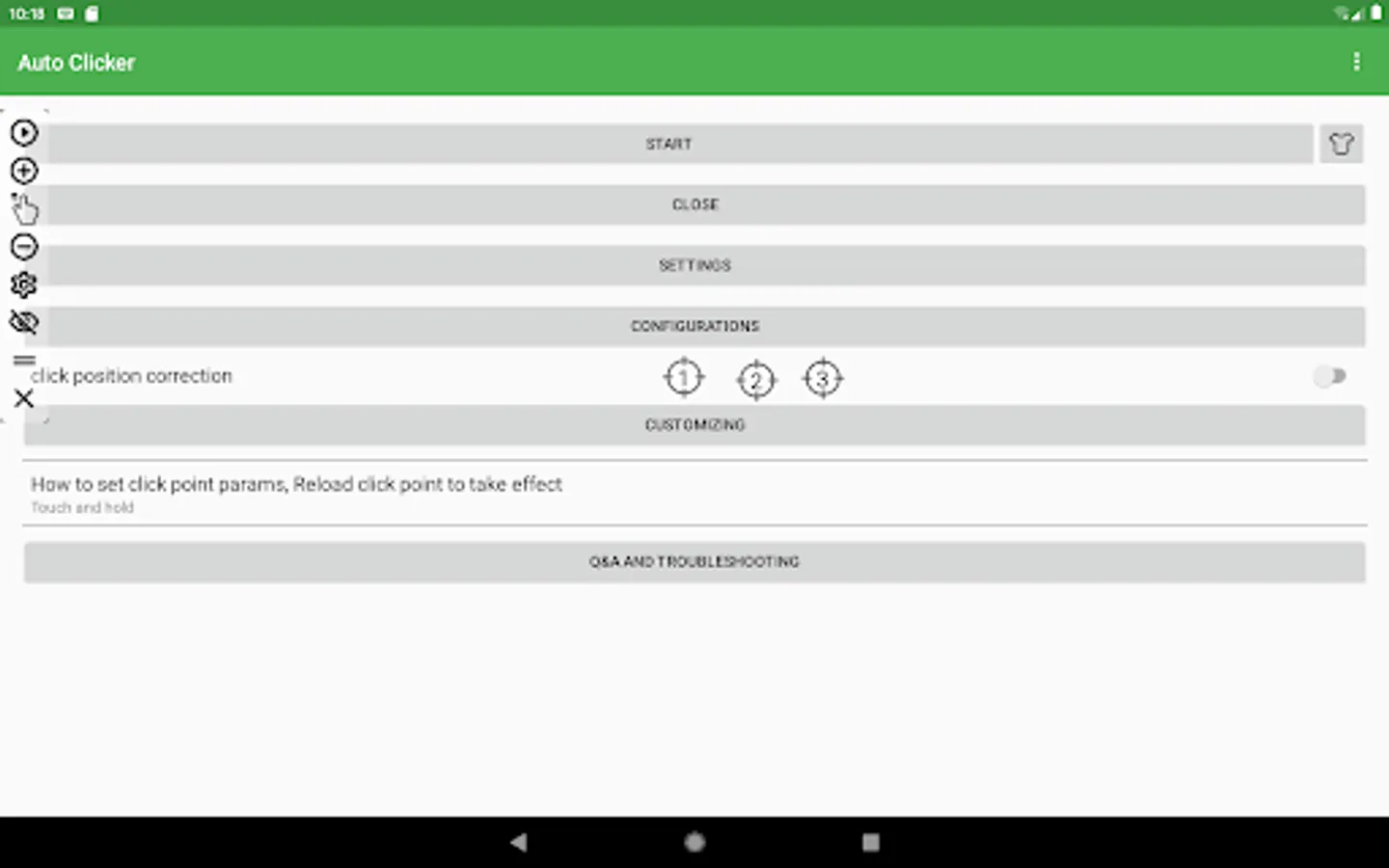Close the floating panel with X

[24, 398]
